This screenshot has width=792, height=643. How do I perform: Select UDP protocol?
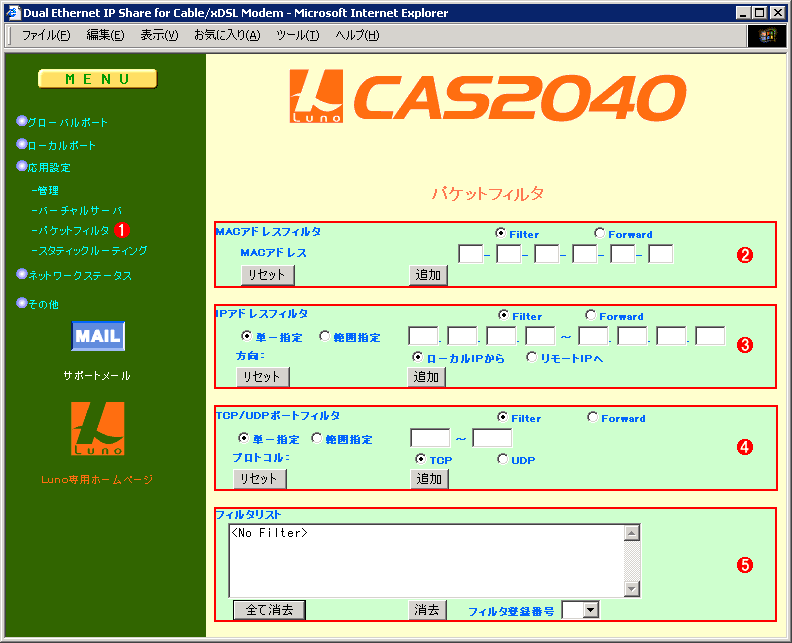(502, 459)
